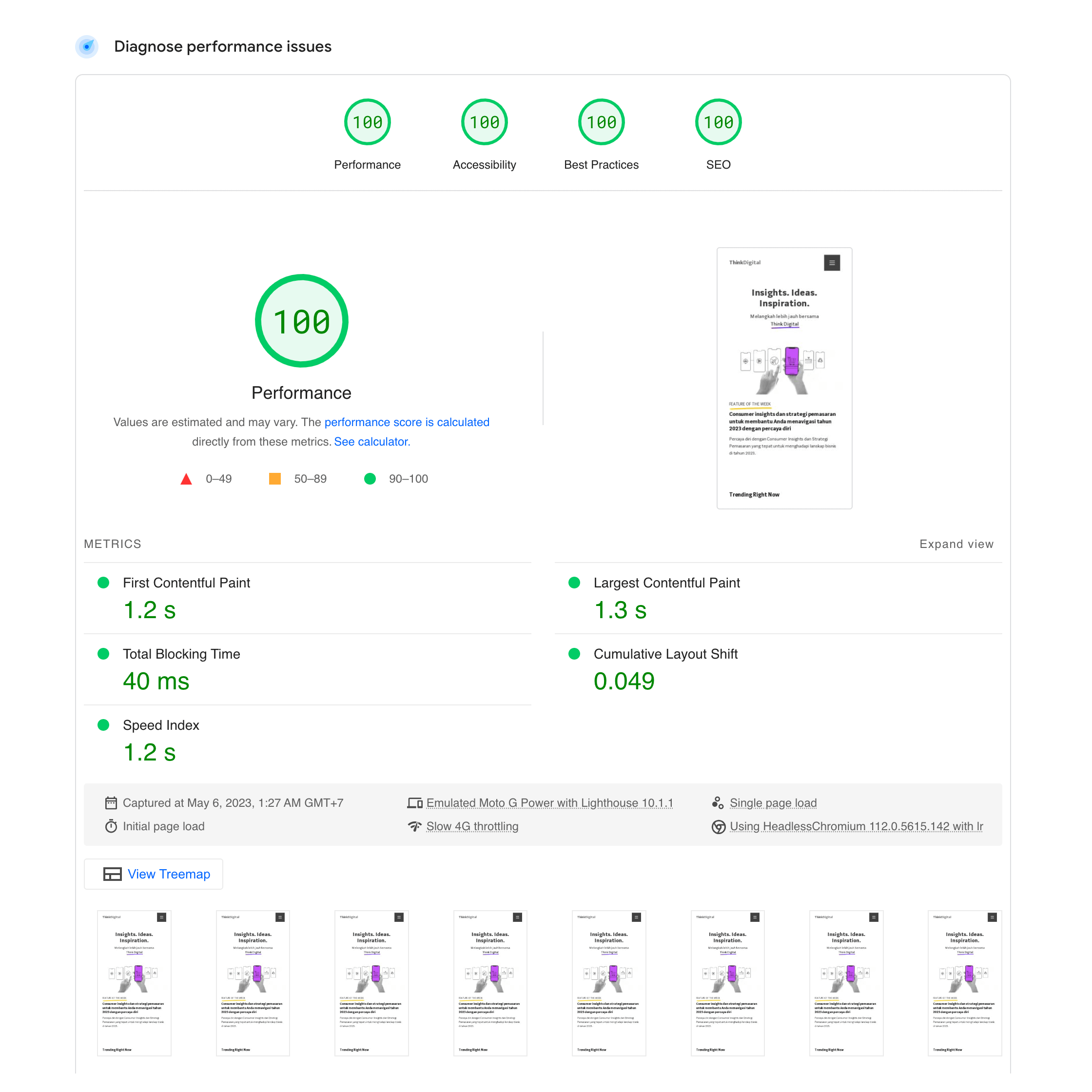1092x1092 pixels.
Task: Select the Performance score gauge at top
Action: point(368,122)
